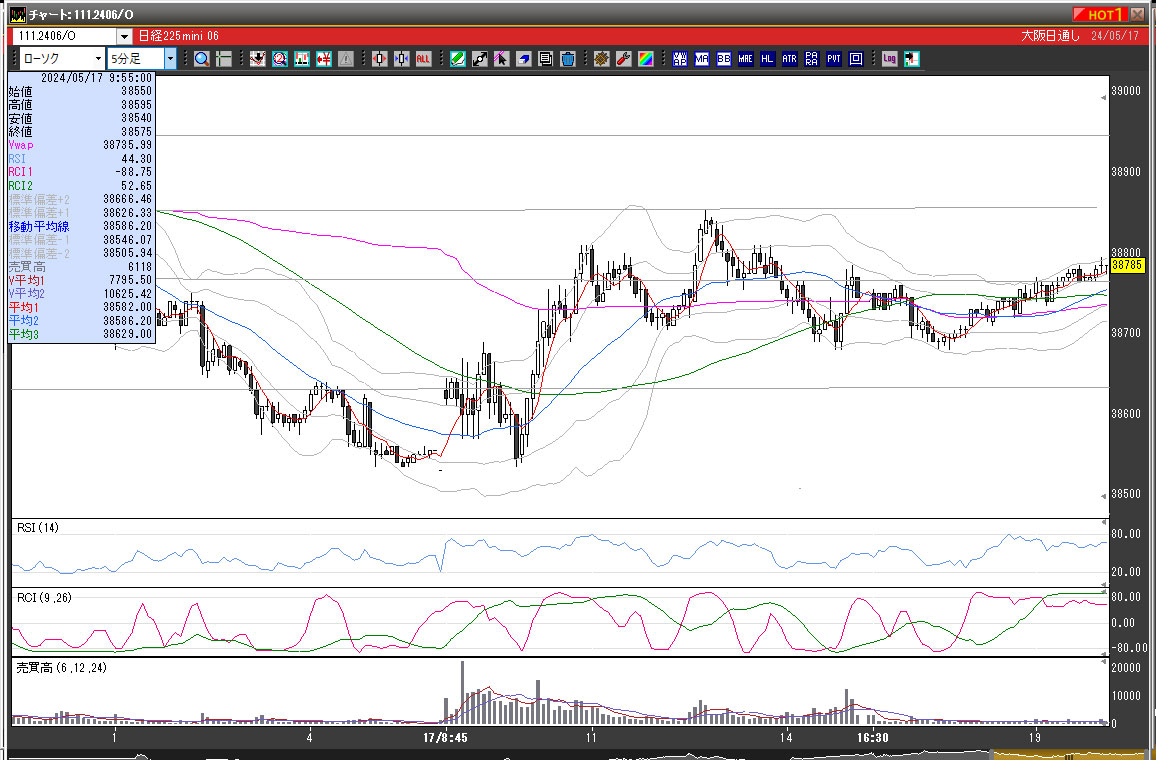Open the rainbow color settings icon
1156x760 pixels.
(x=646, y=59)
